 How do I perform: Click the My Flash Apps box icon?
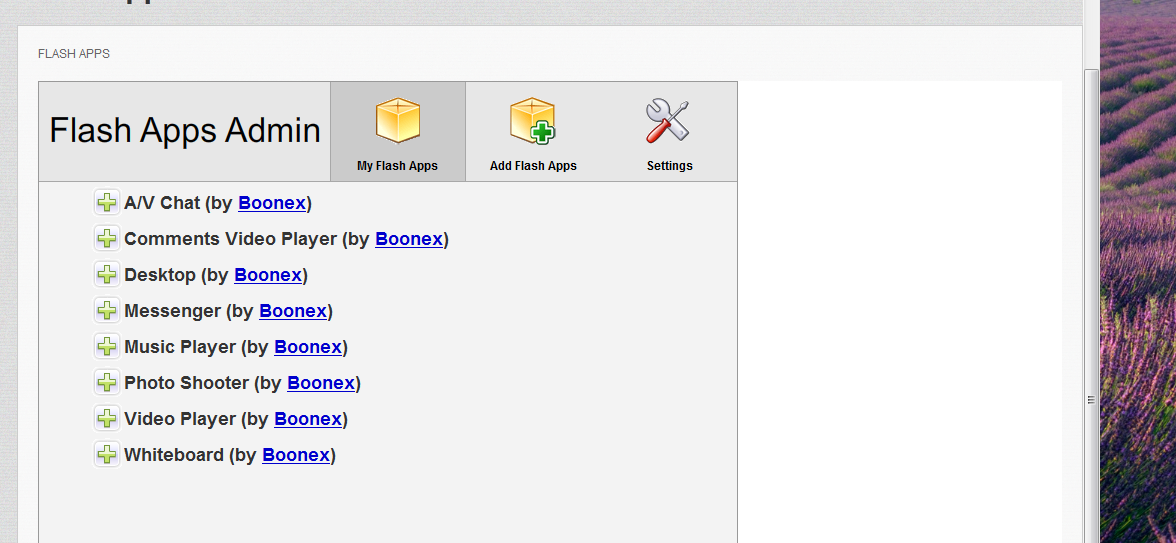pos(397,121)
